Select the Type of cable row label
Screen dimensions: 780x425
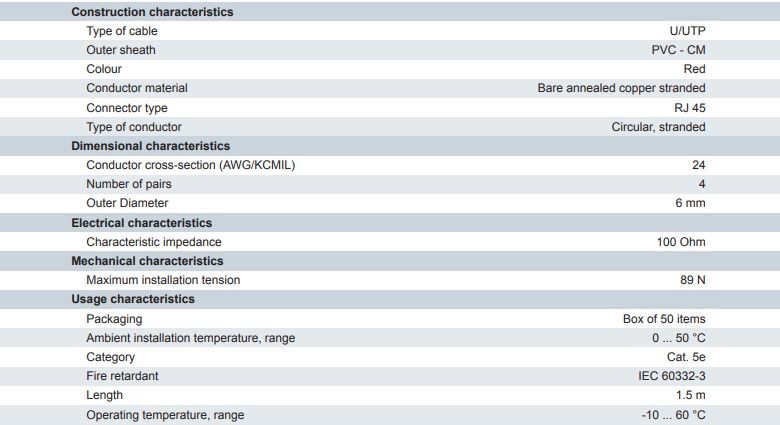point(122,31)
